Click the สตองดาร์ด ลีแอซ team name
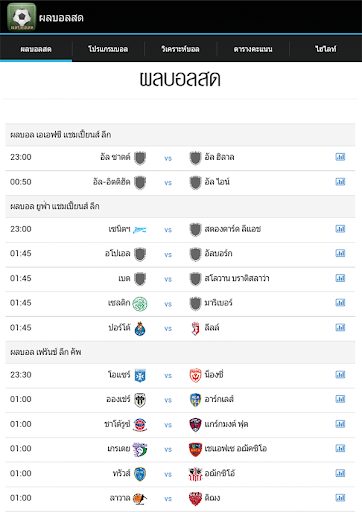The height and width of the screenshot is (512, 362). tap(233, 229)
